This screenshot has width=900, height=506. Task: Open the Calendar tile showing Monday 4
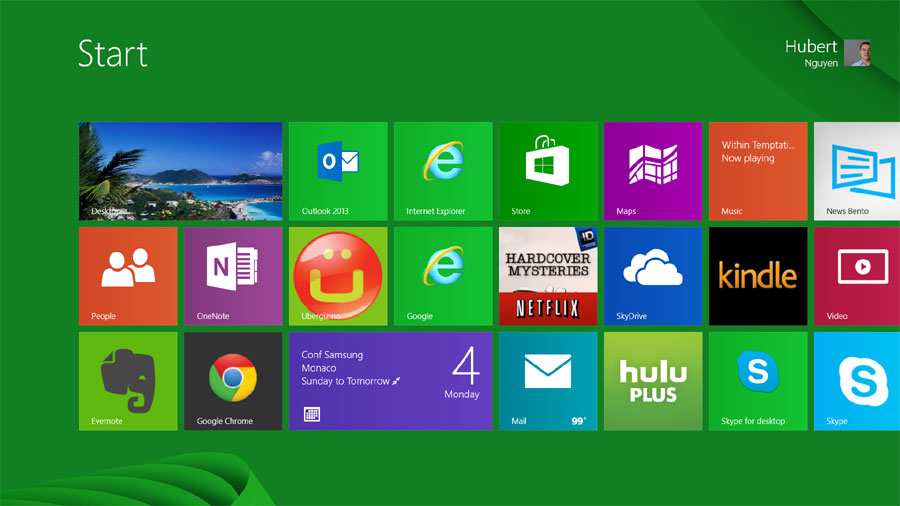click(x=391, y=381)
